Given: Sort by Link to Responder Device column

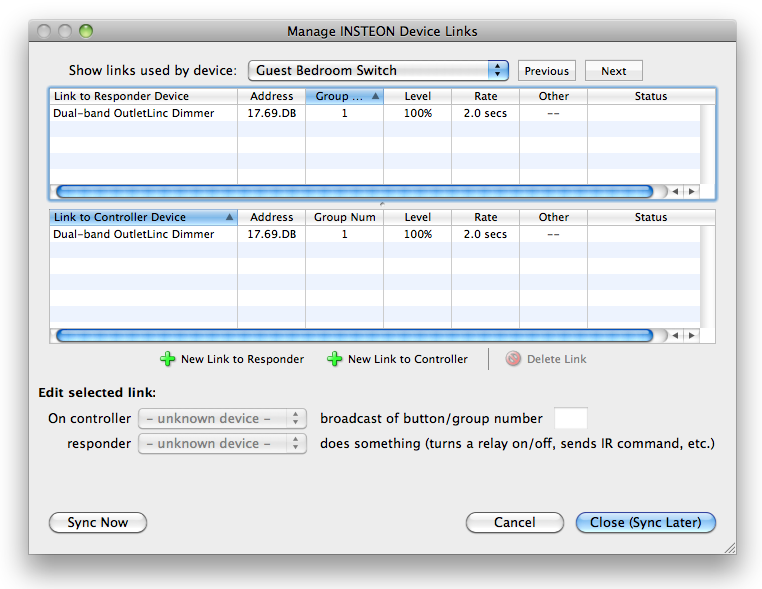Looking at the screenshot, I should 143,96.
